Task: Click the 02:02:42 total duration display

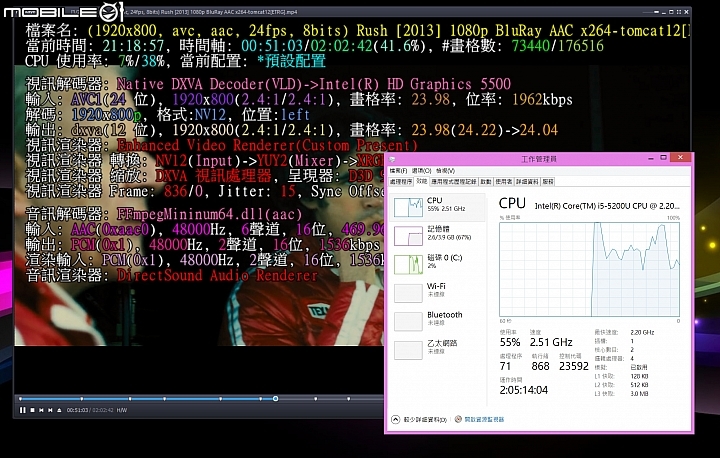Action: point(103,410)
